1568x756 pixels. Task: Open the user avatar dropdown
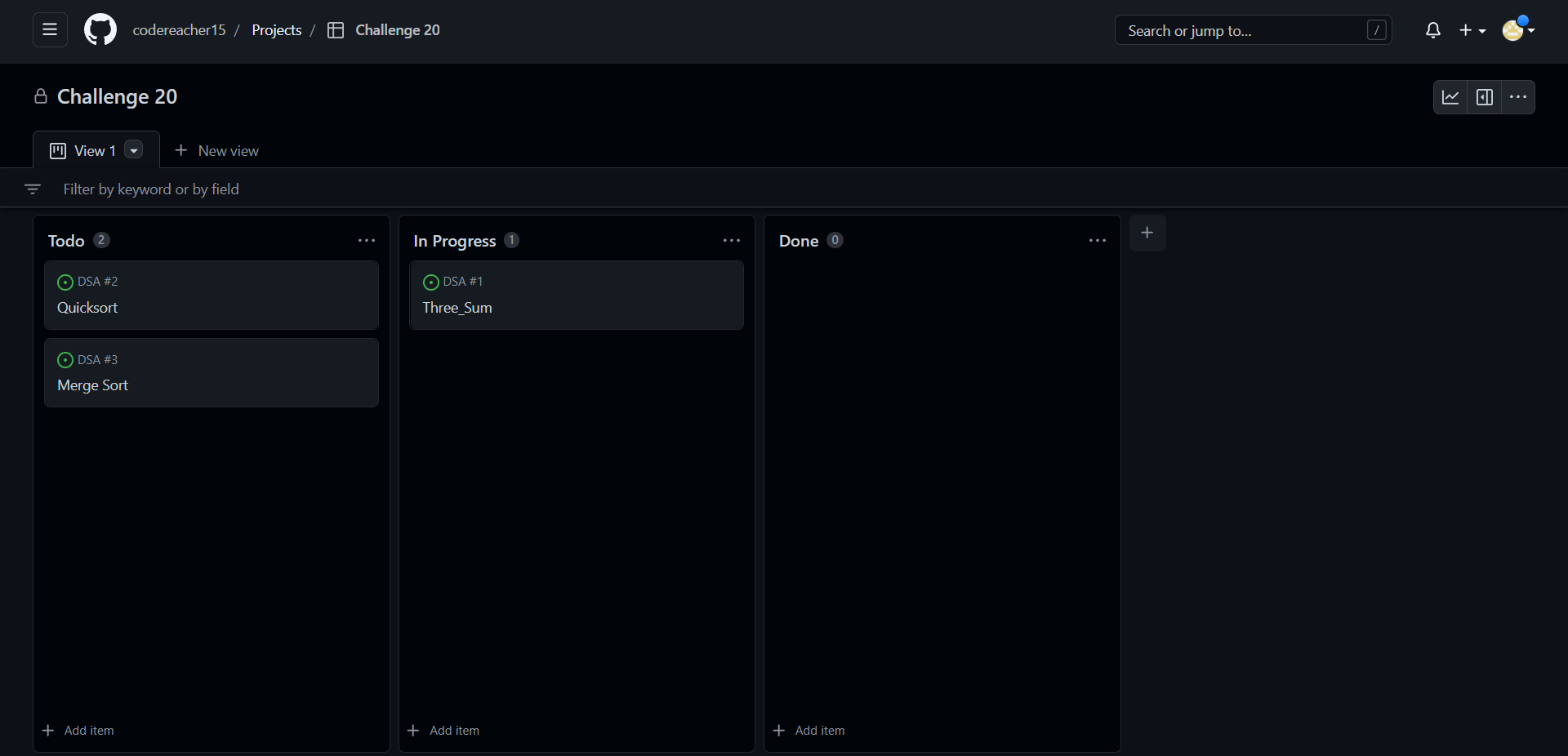(1517, 30)
